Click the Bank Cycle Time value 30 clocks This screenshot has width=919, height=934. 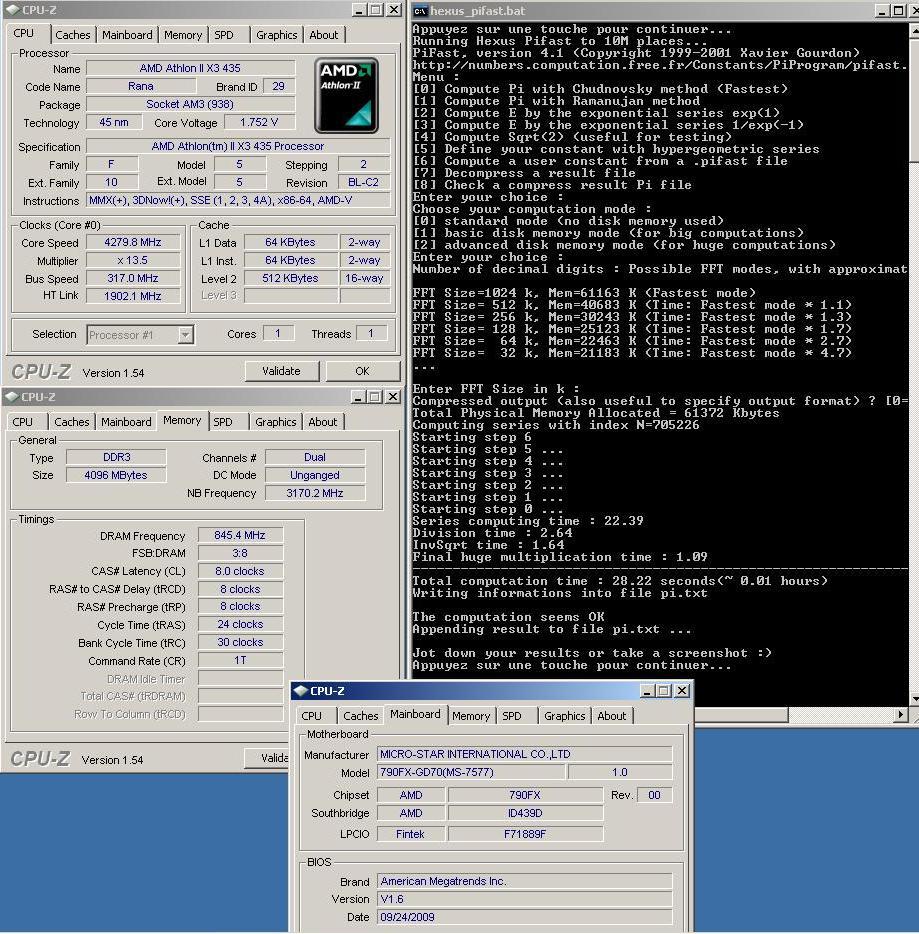coord(240,642)
